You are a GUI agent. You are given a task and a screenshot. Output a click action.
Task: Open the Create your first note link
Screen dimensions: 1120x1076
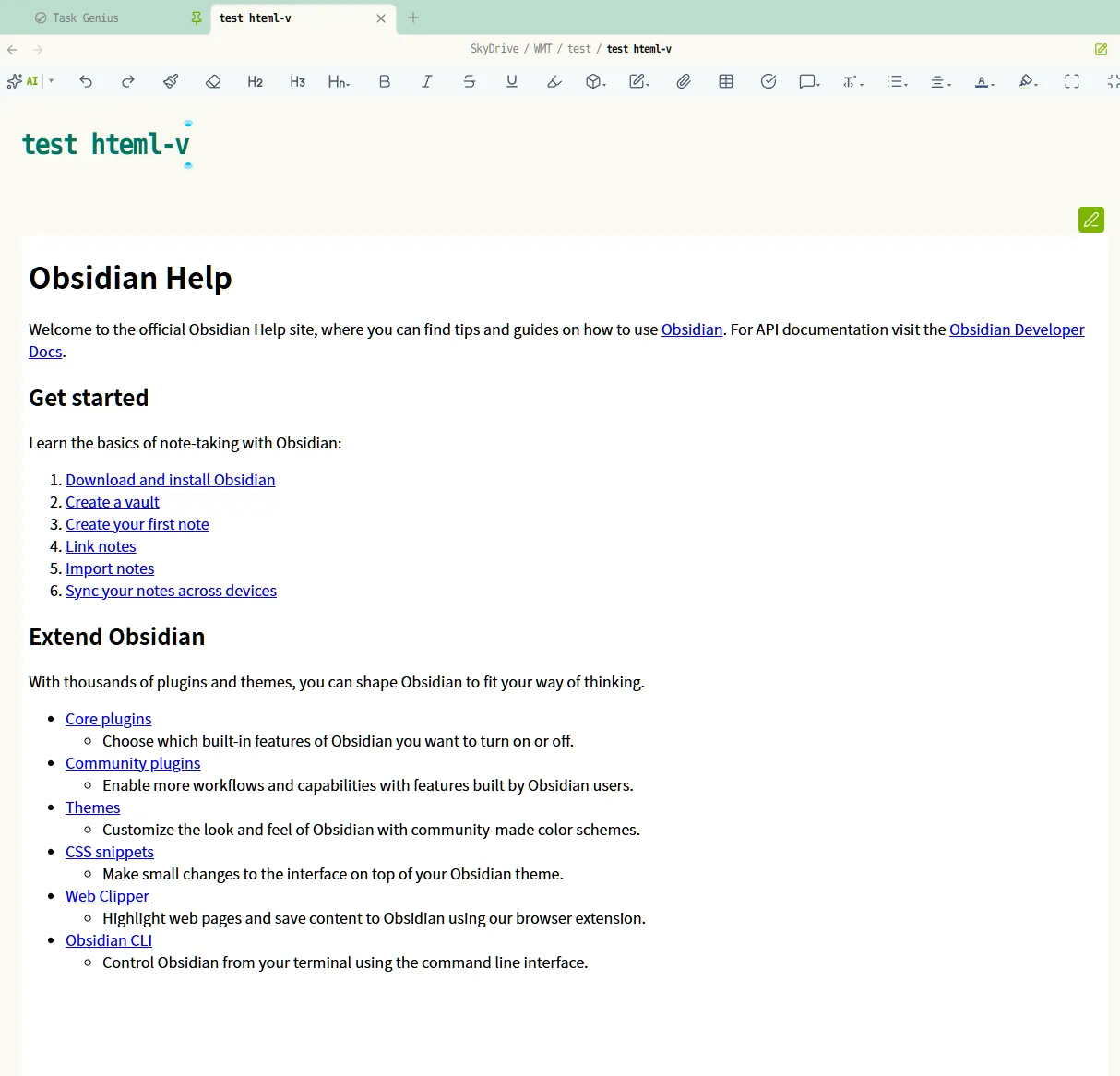click(x=137, y=524)
